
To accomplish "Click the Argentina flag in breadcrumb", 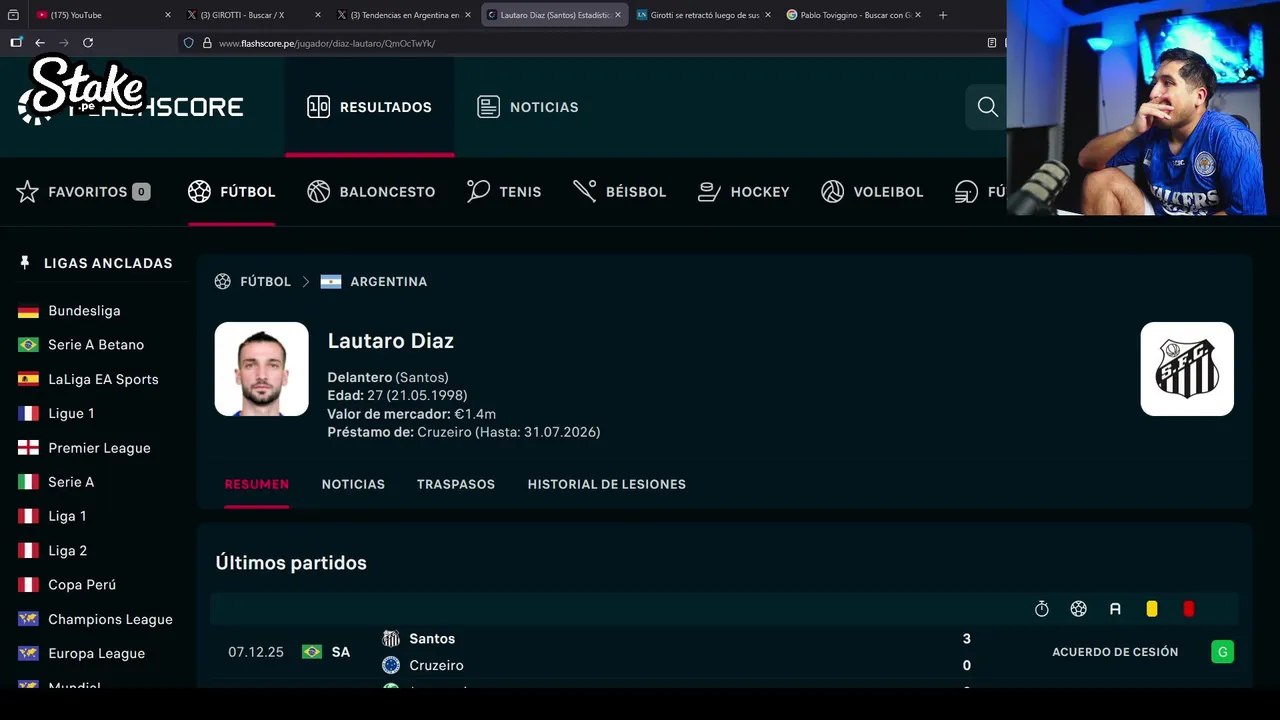I will tap(331, 282).
